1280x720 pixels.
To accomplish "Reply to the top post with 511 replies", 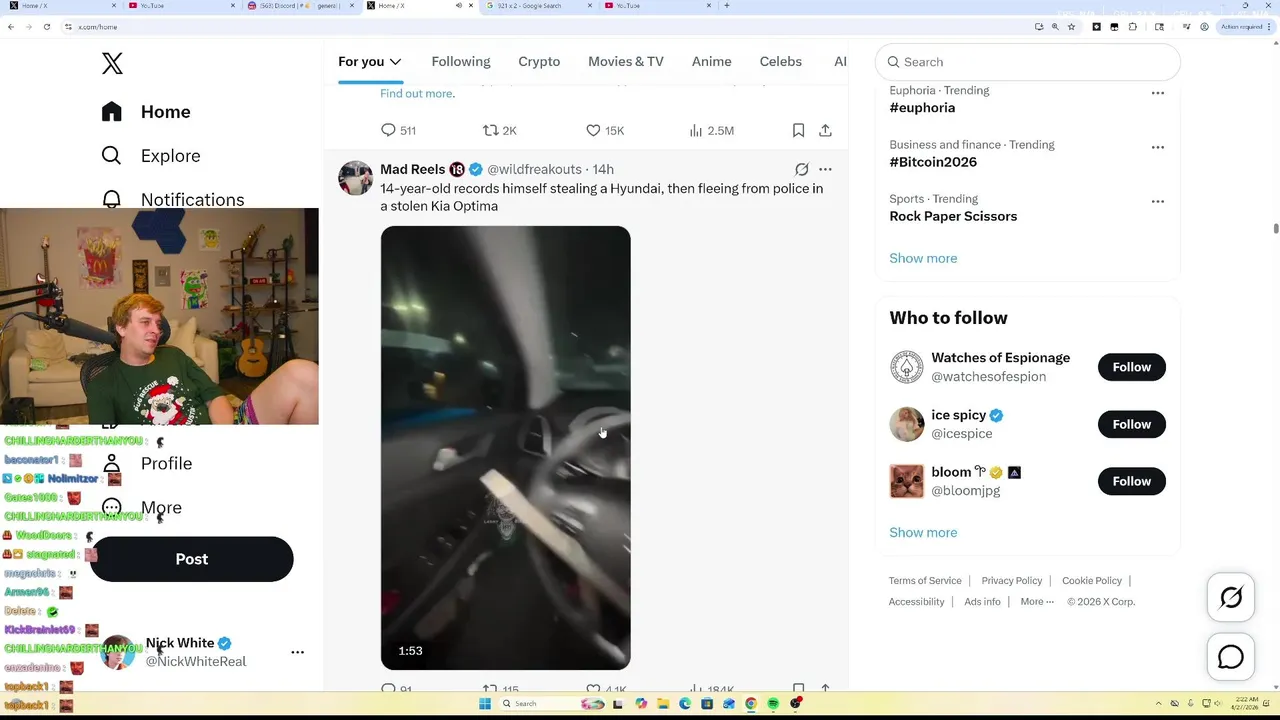I will tap(398, 130).
